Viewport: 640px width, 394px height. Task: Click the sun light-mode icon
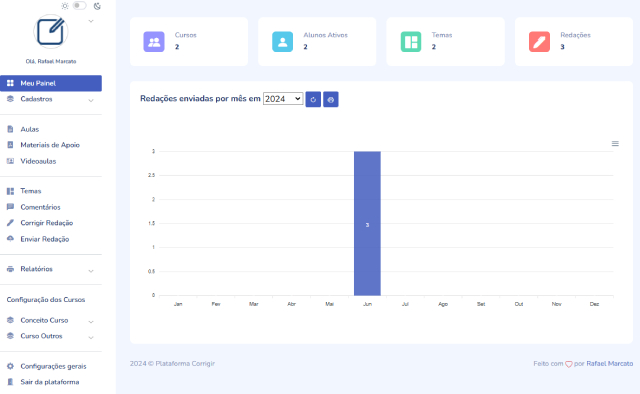65,6
